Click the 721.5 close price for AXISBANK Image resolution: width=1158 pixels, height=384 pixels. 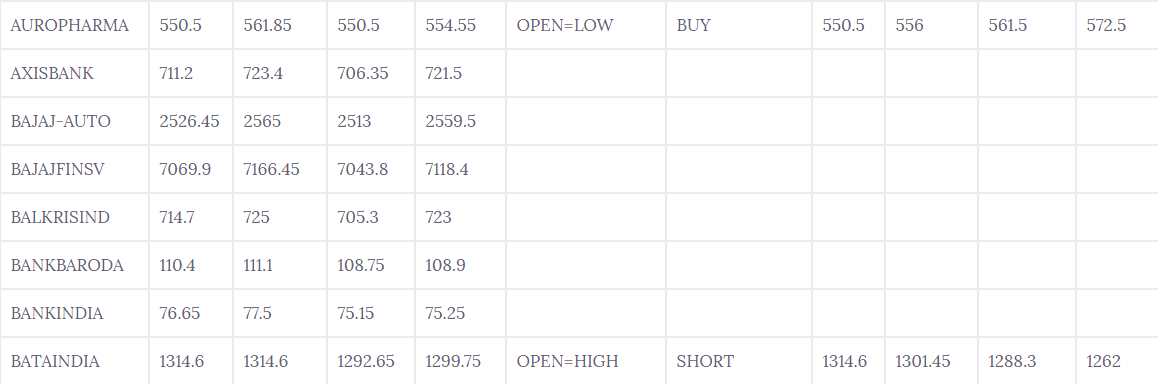click(460, 73)
